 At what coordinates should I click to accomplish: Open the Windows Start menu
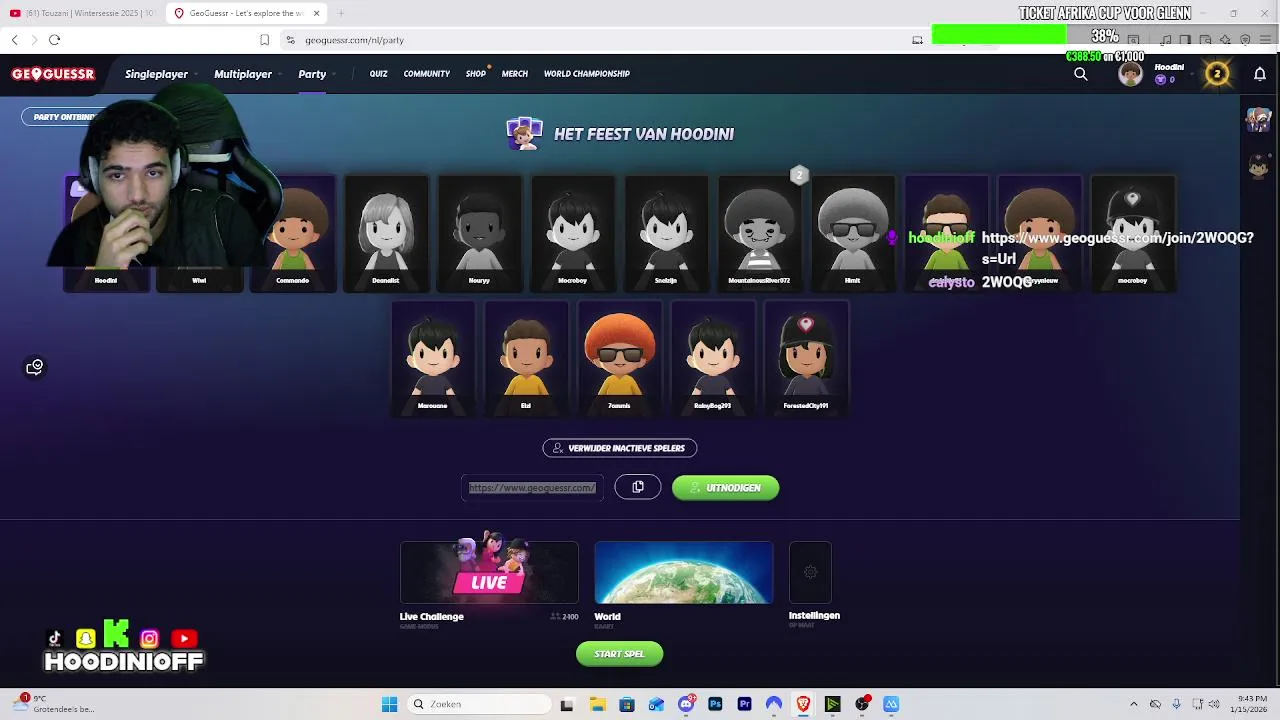pos(389,705)
